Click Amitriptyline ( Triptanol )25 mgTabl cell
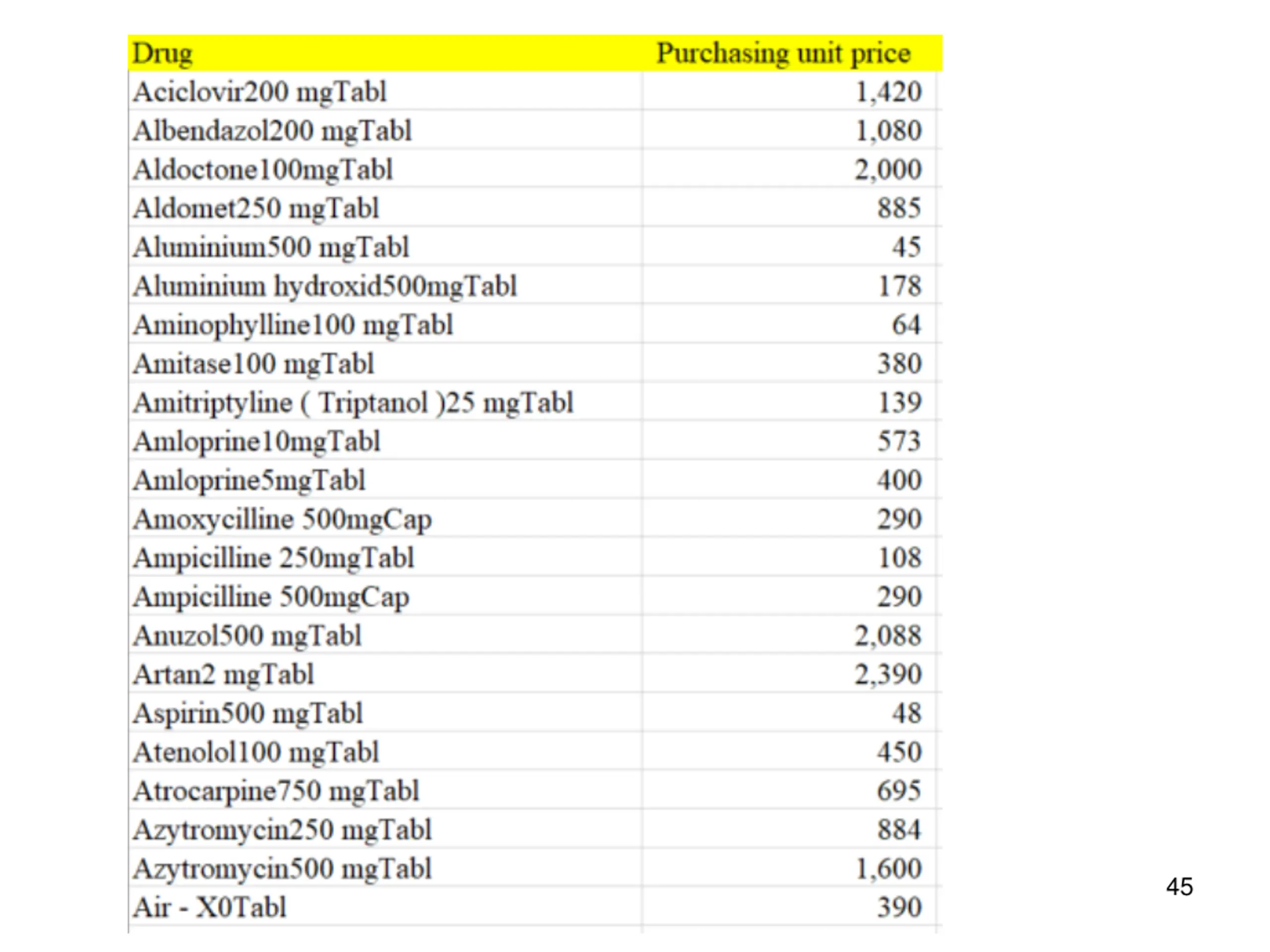The width and height of the screenshot is (1270, 952). coord(384,402)
